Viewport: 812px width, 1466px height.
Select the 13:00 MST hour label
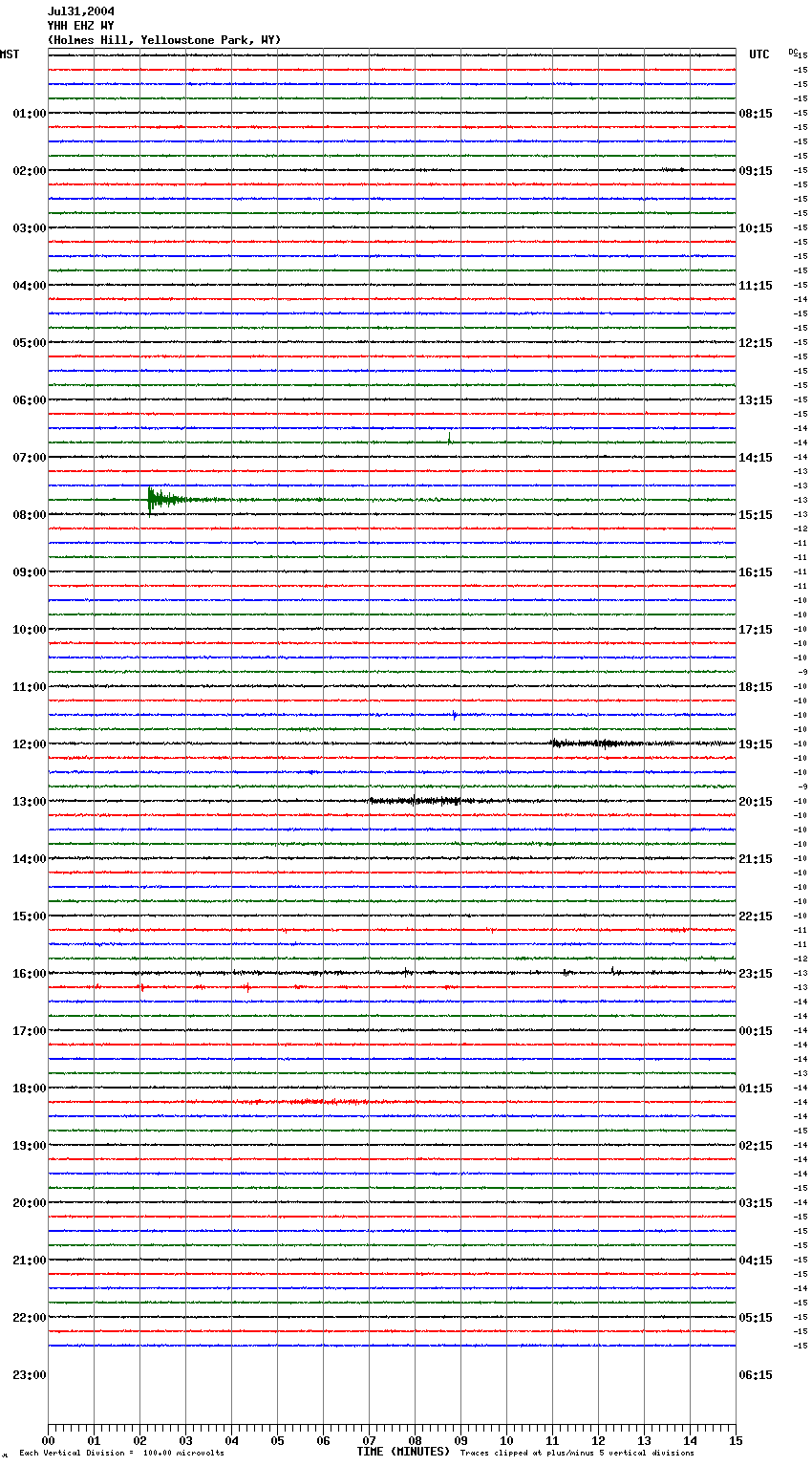coord(30,802)
